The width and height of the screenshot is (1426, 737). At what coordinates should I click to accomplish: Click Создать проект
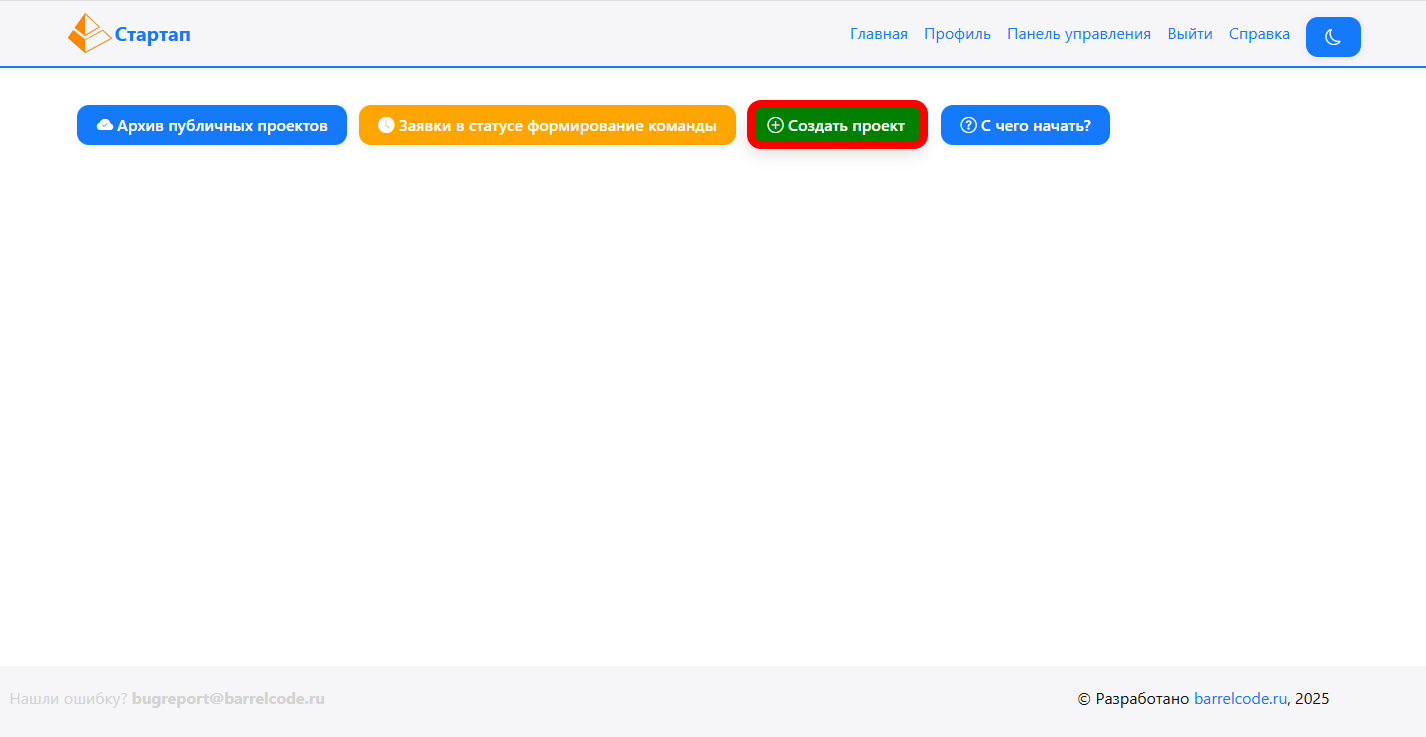(x=837, y=125)
